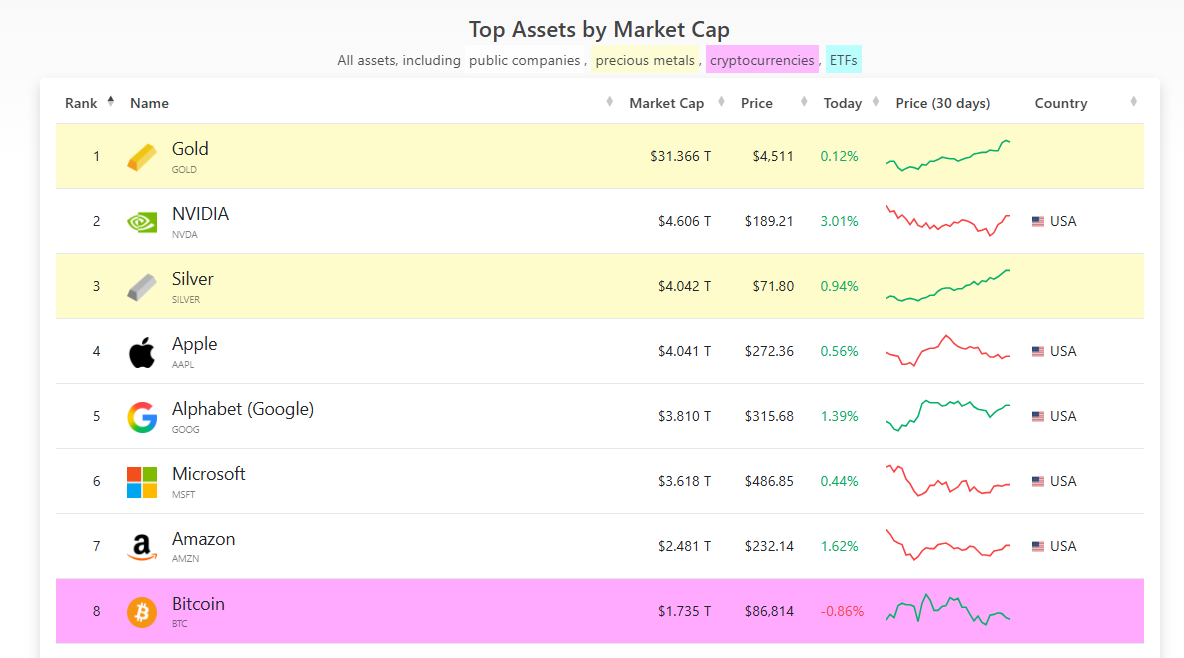Image resolution: width=1184 pixels, height=658 pixels.
Task: Open NVIDIA 30-day price chart
Action: 948,220
